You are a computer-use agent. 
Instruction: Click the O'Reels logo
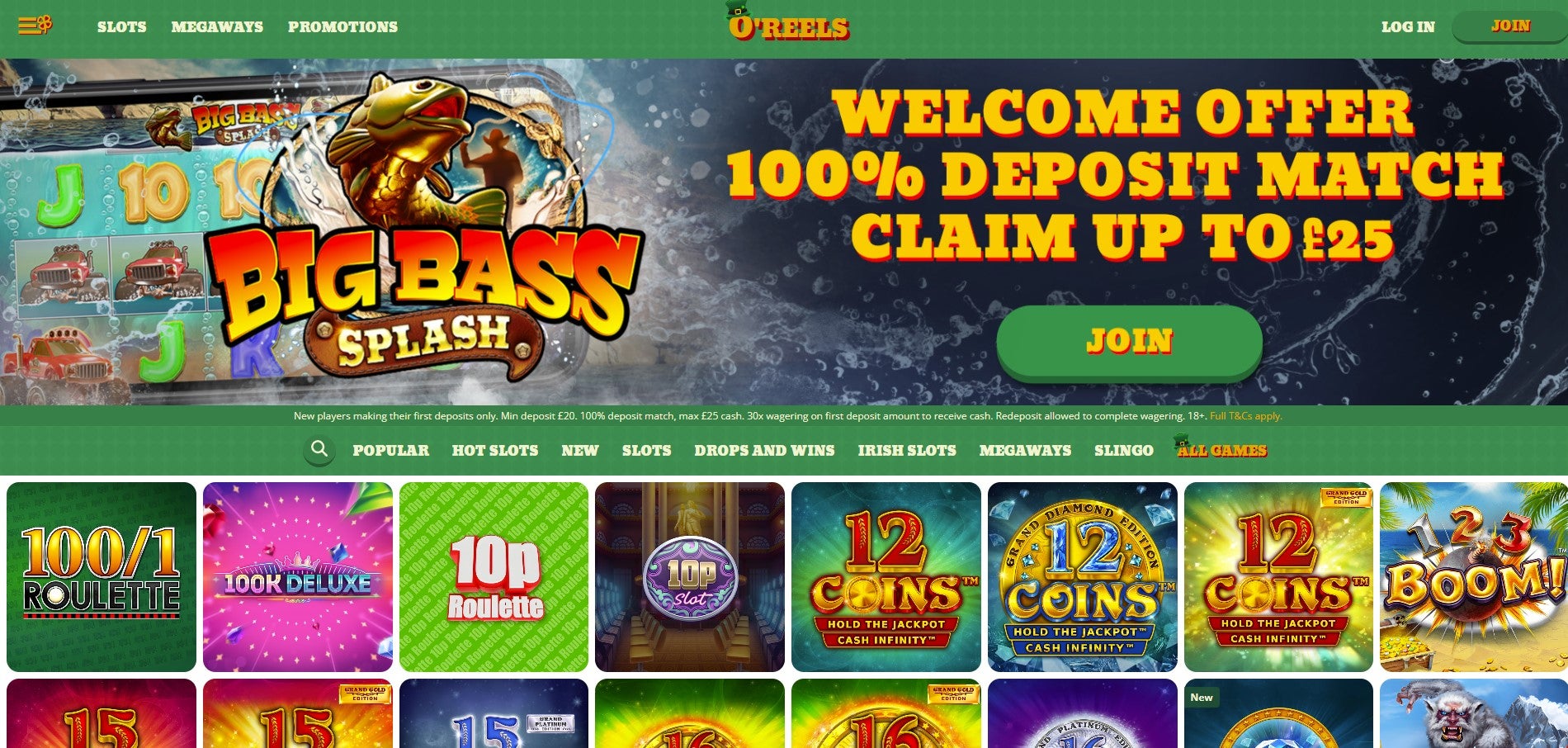[x=788, y=23]
